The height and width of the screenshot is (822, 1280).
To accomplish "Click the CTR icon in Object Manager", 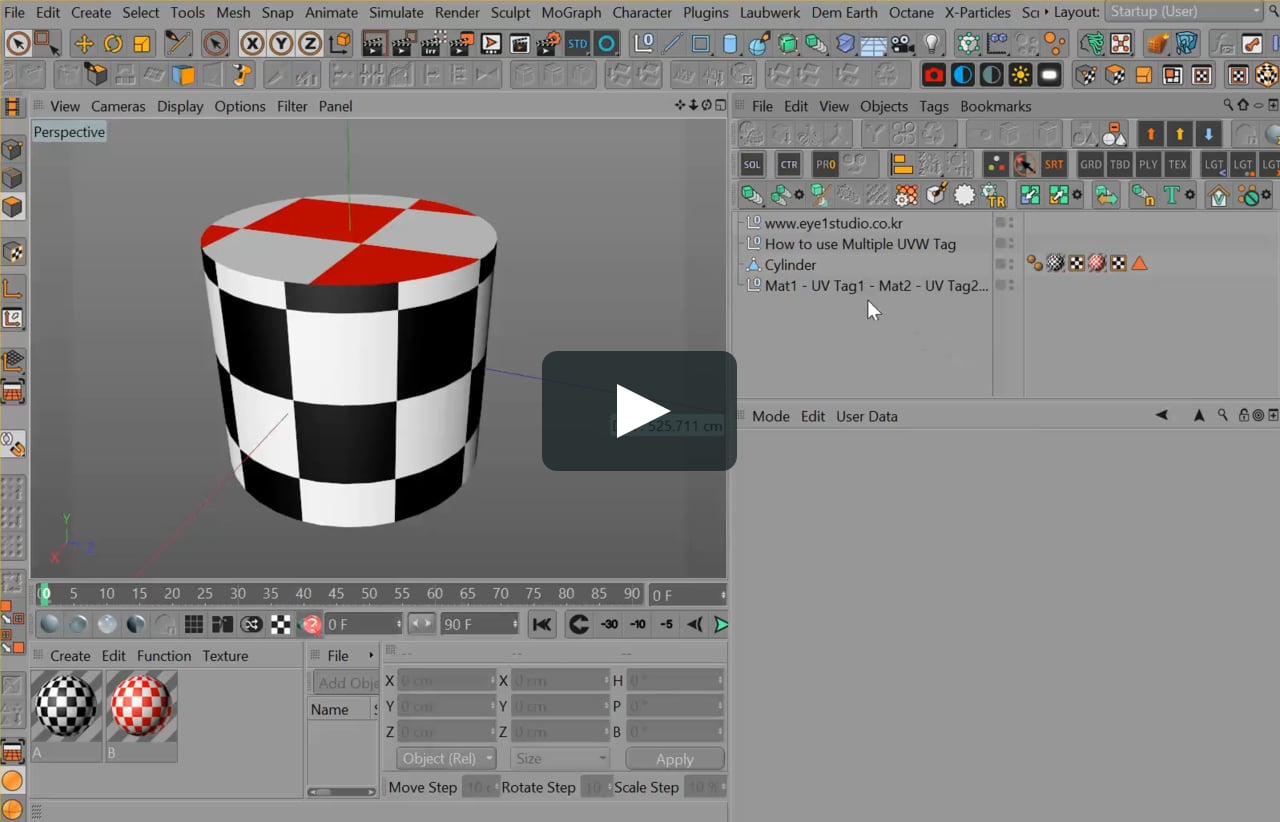I will (x=789, y=165).
